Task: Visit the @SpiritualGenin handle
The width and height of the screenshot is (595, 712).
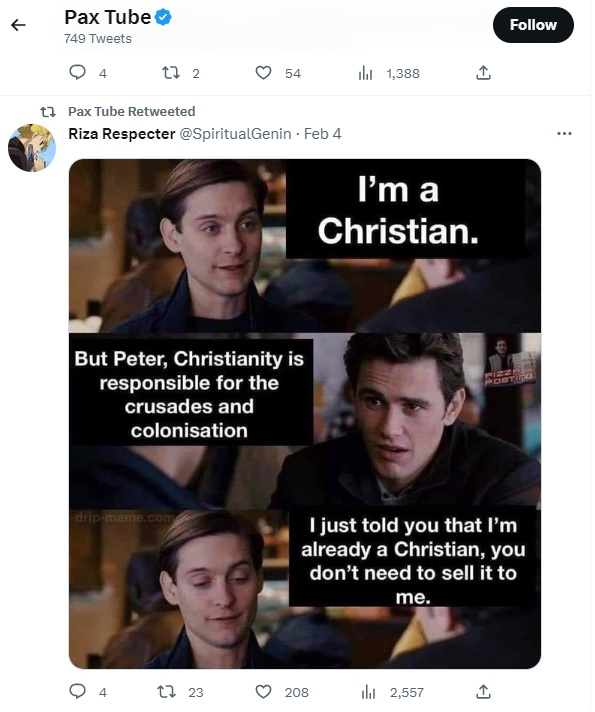Action: point(237,134)
